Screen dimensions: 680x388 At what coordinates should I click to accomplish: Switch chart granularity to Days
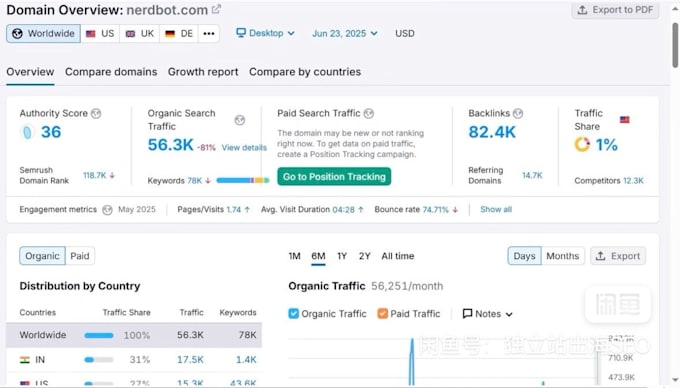click(x=524, y=256)
